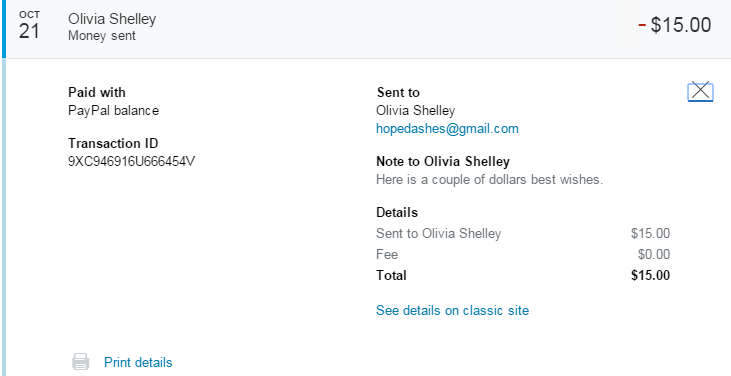The image size is (731, 376).
Task: Select the transaction ID 9XC946916U666454V
Action: pos(131,162)
